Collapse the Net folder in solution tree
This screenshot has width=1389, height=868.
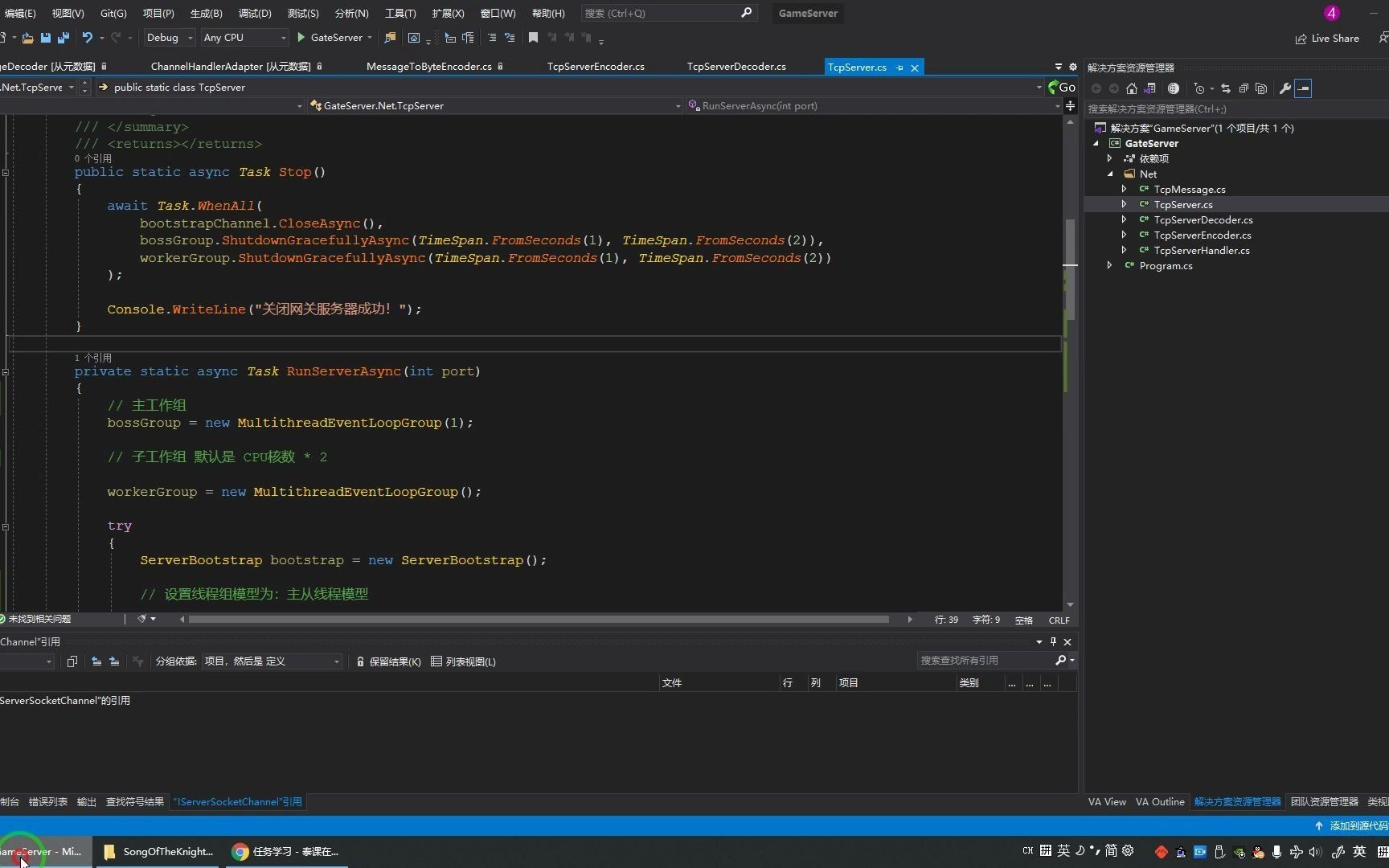pyautogui.click(x=1110, y=174)
